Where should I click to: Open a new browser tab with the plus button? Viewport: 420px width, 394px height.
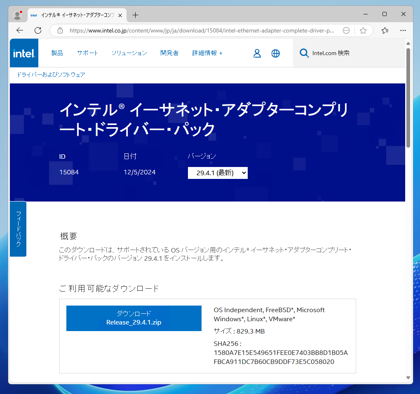[x=135, y=15]
